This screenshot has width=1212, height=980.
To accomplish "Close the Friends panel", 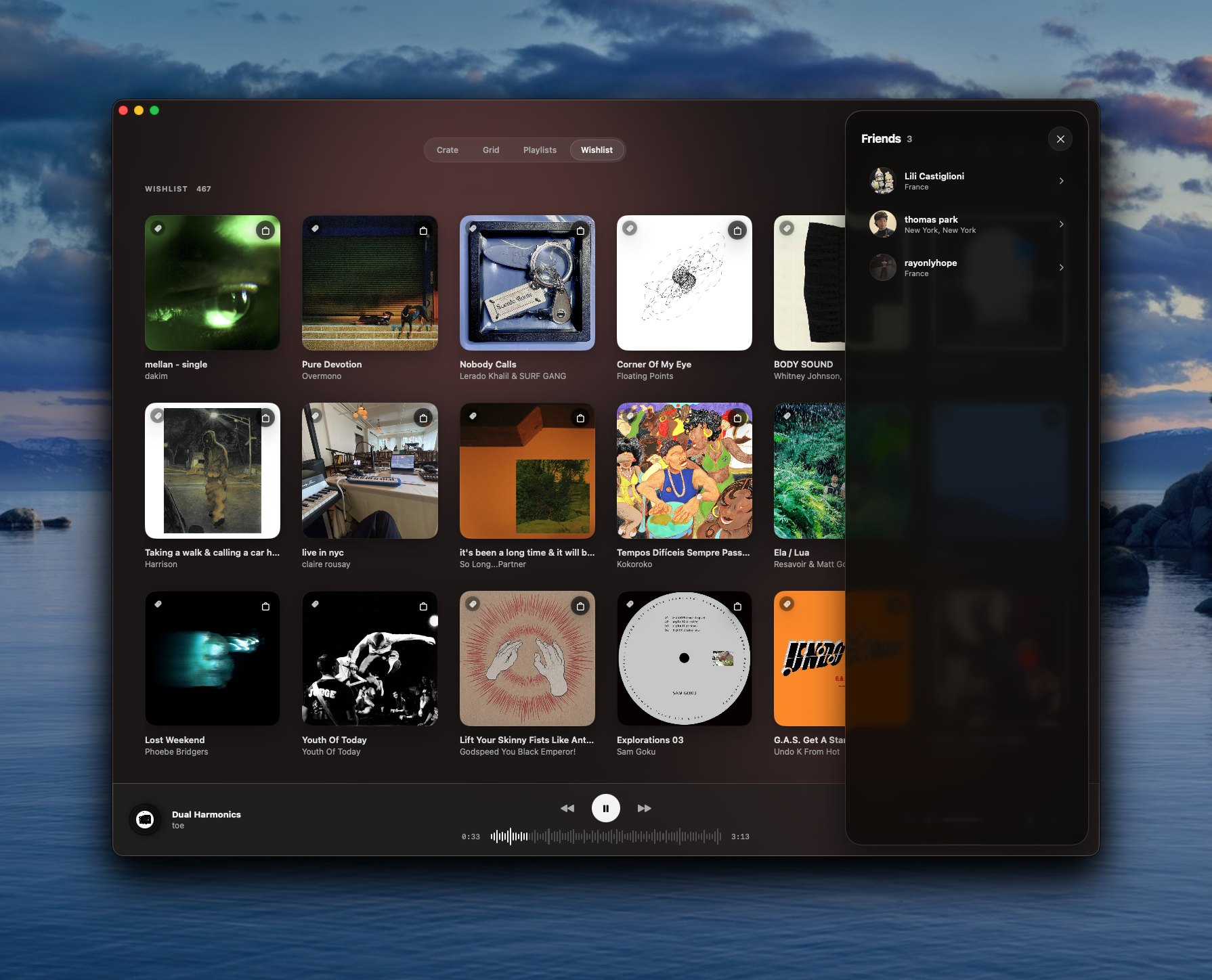I will pos(1060,139).
